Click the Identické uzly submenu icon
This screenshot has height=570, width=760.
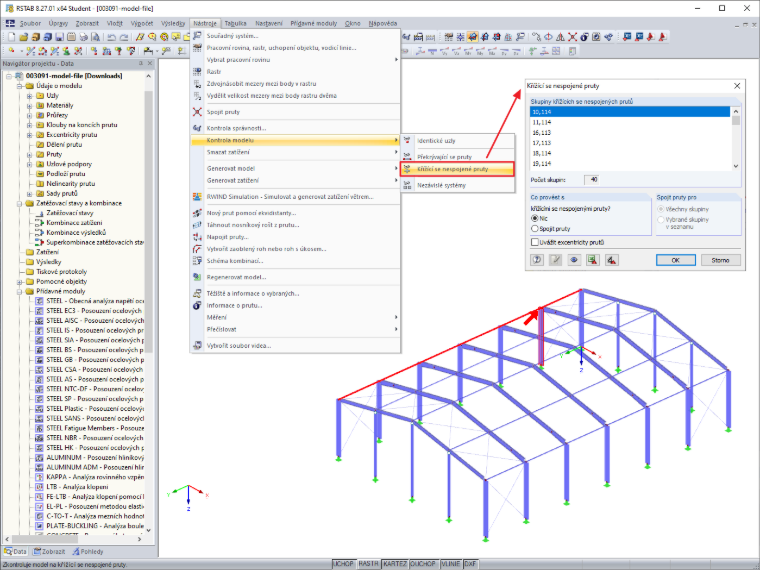(x=408, y=141)
